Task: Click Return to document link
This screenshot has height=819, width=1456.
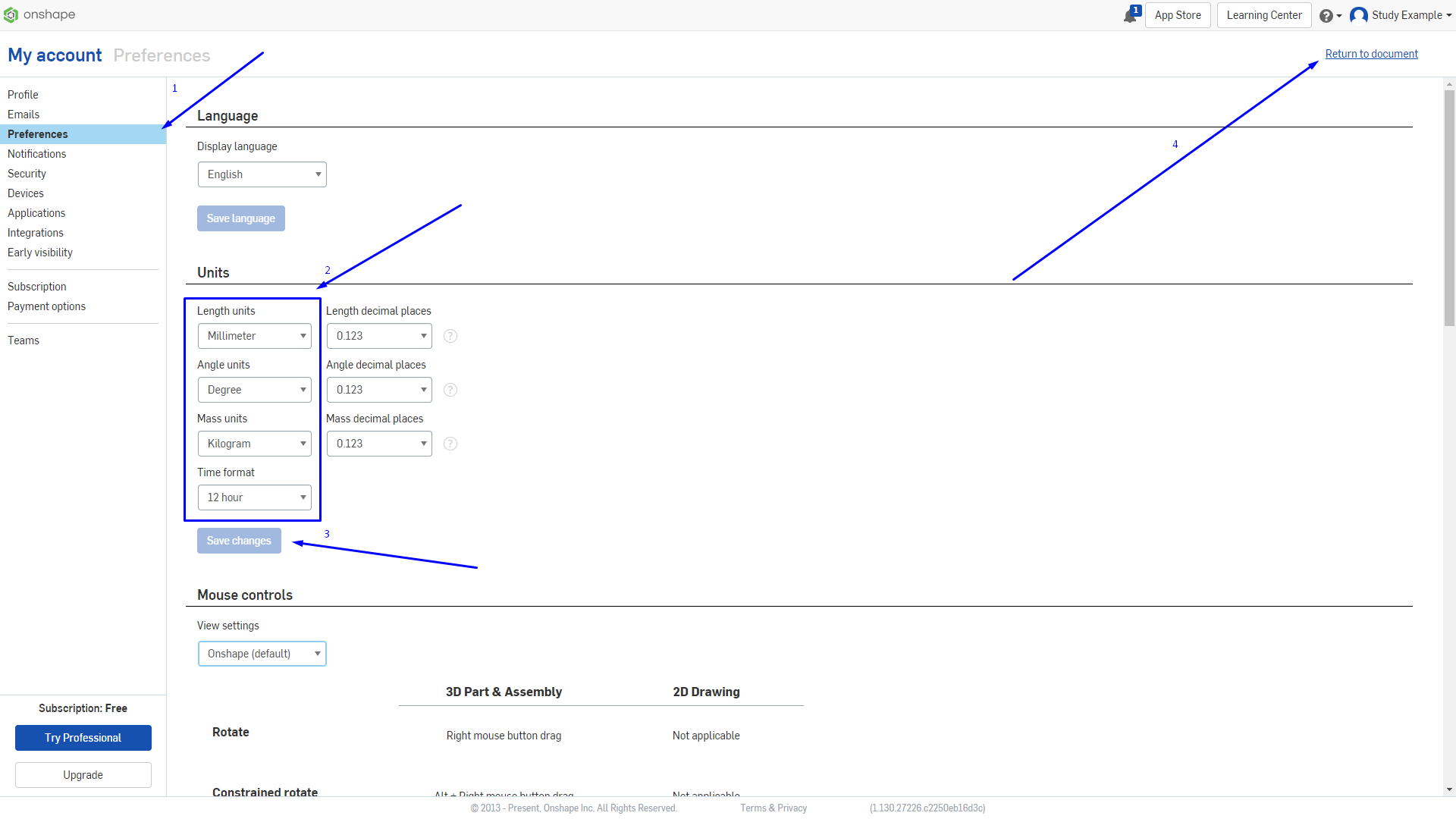Action: click(1372, 54)
